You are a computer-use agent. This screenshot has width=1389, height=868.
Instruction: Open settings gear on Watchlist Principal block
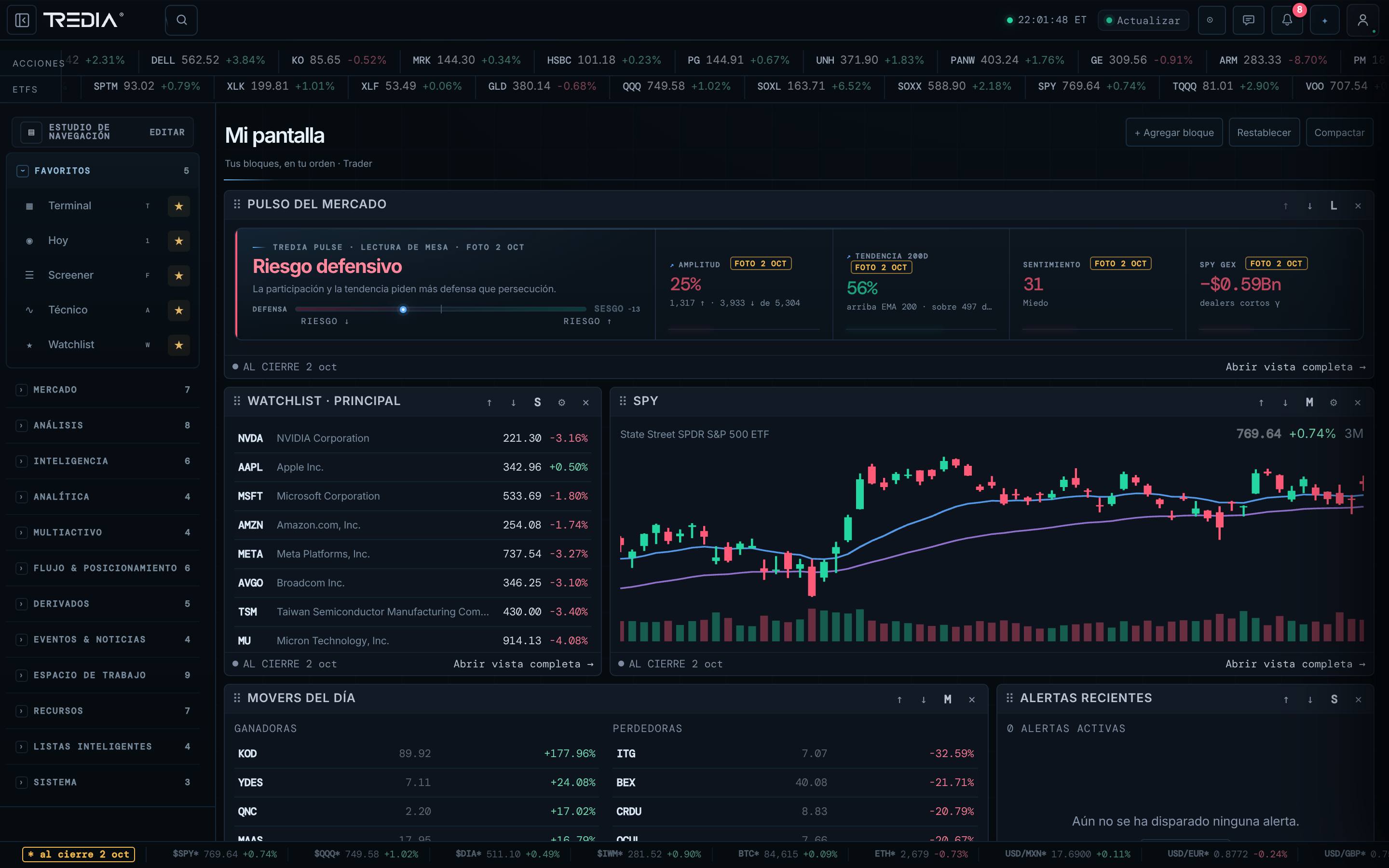561,403
